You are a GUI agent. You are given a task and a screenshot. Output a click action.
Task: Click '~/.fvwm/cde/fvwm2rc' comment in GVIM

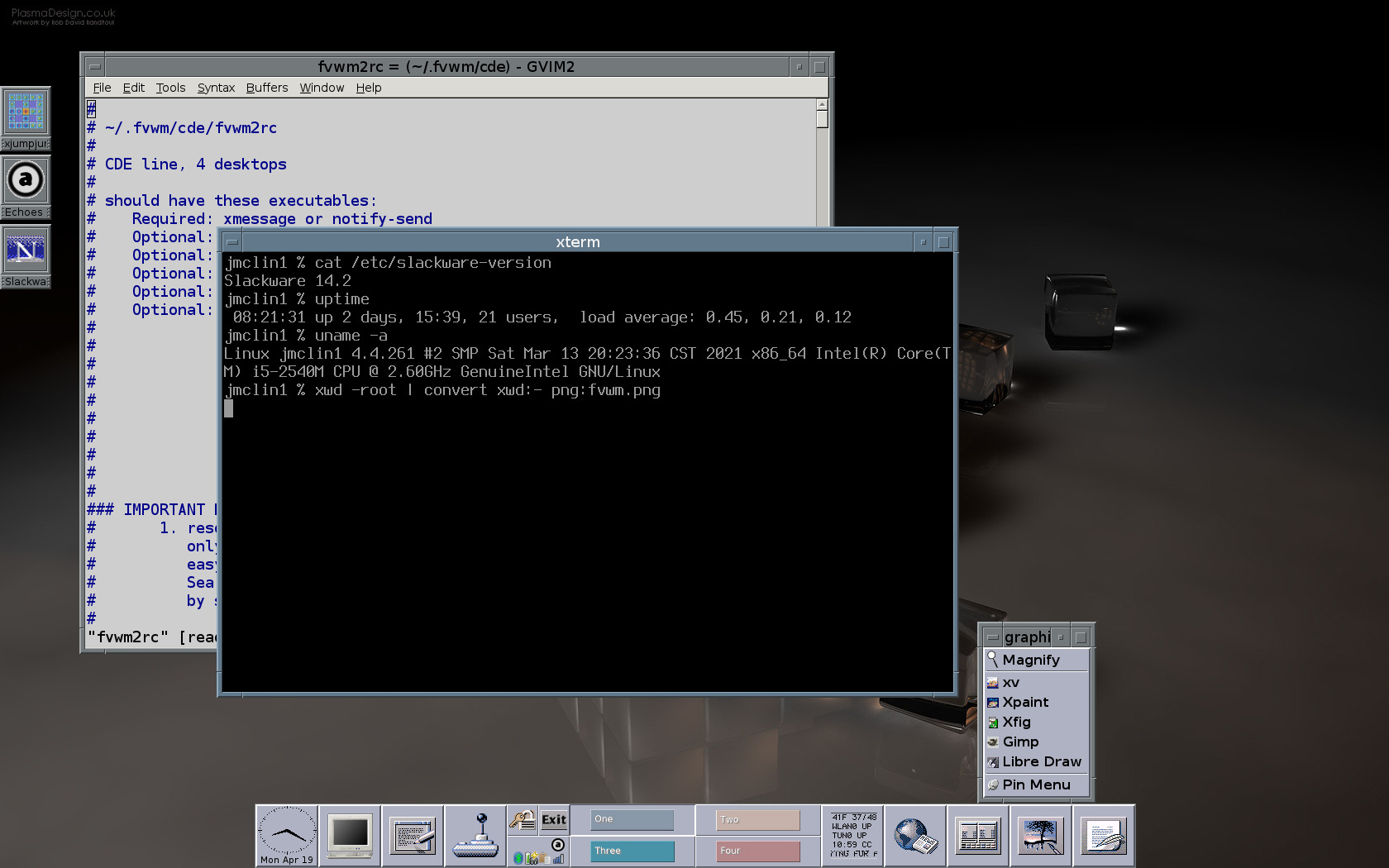[191, 128]
